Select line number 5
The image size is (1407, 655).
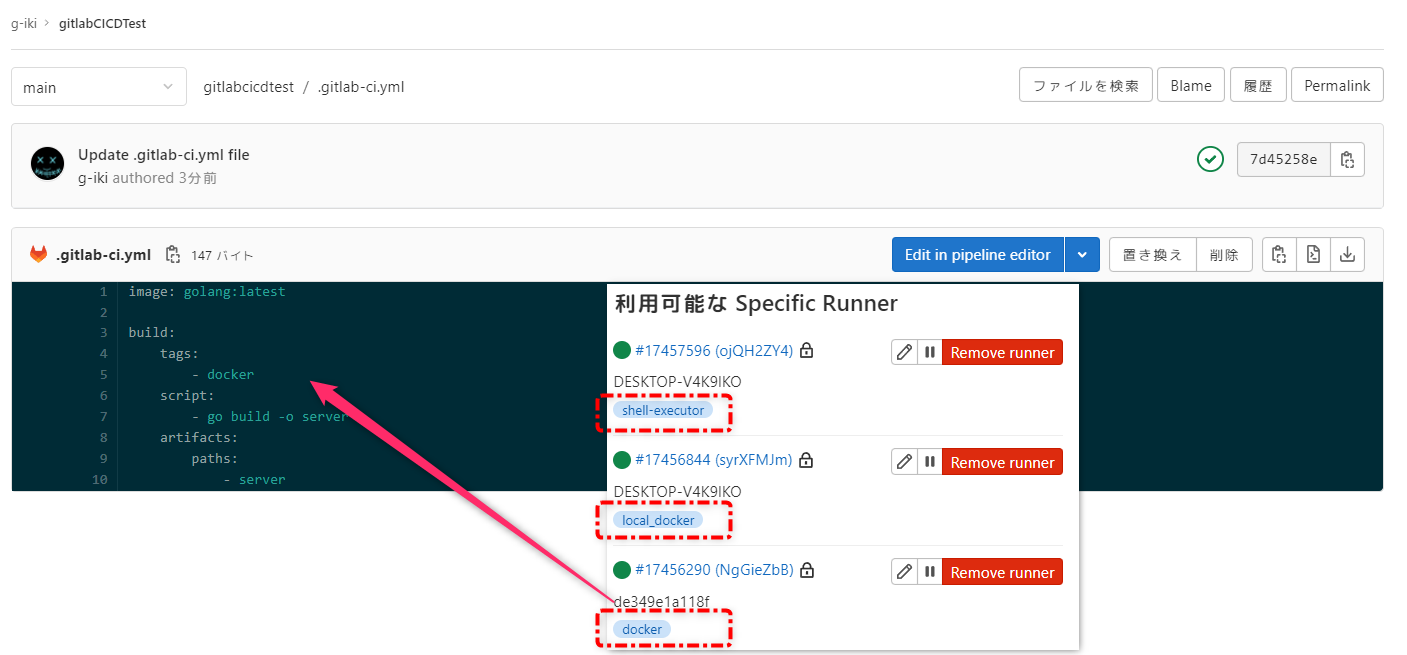[x=103, y=375]
